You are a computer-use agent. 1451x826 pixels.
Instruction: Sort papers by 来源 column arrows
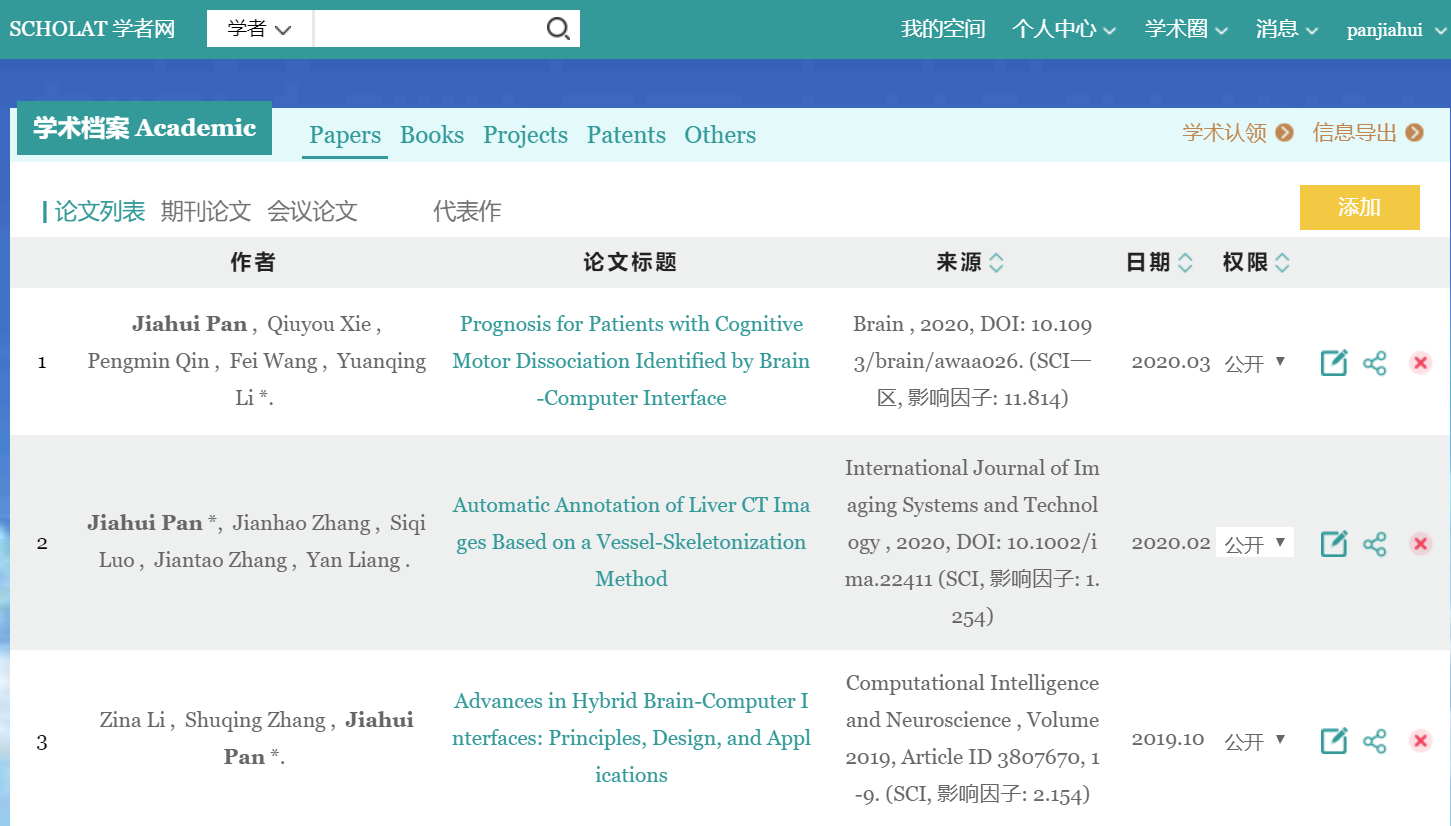pyautogui.click(x=996, y=263)
